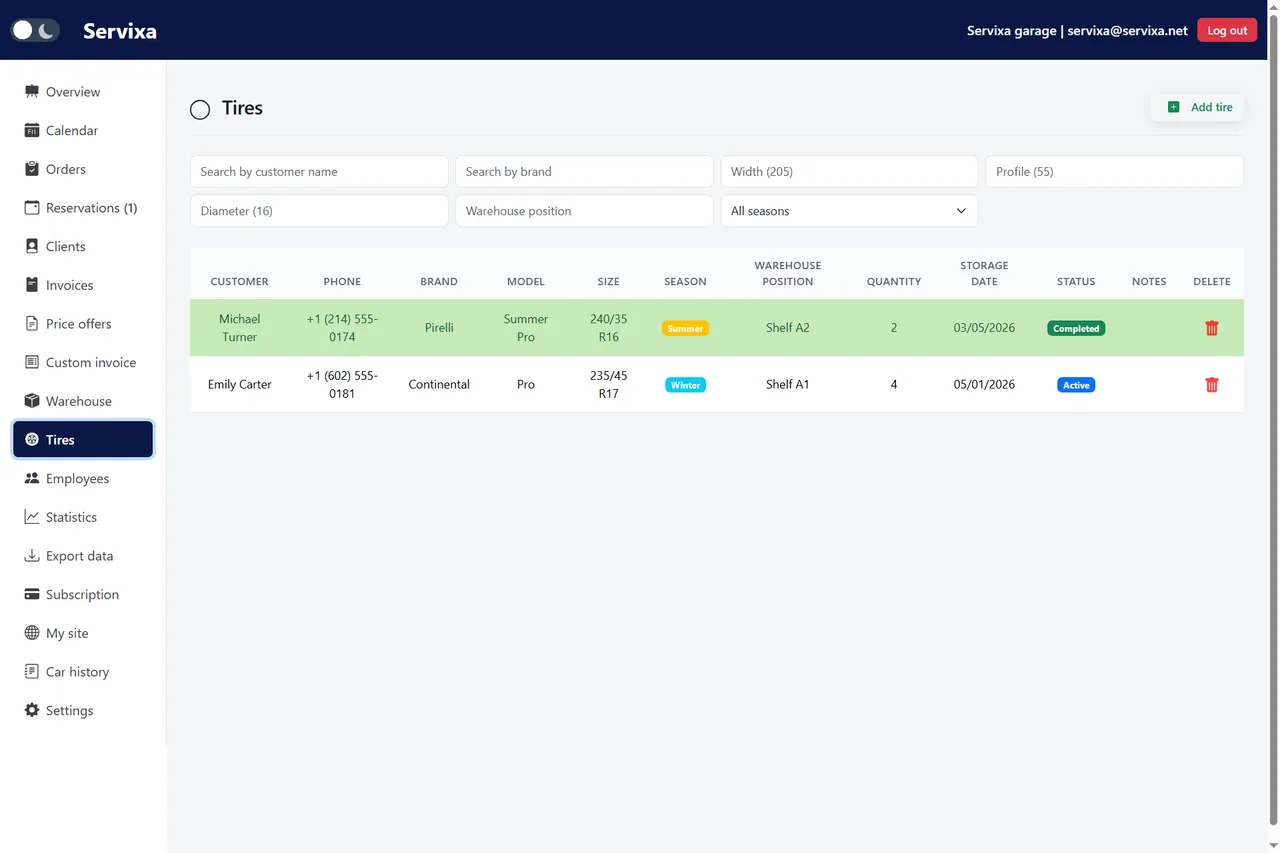Focus the Search by customer name field
Image resolution: width=1280 pixels, height=853 pixels.
click(x=319, y=171)
